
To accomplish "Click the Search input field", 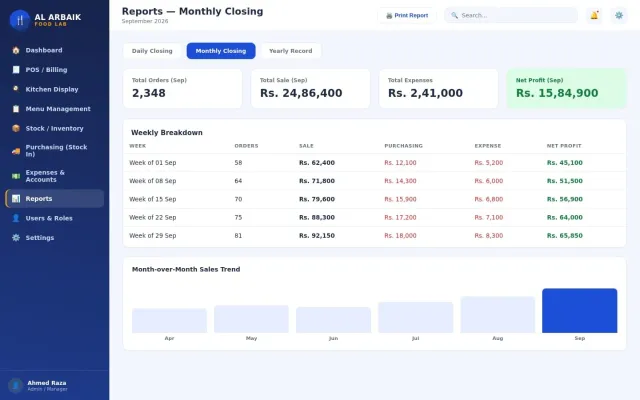I will 511,16.
